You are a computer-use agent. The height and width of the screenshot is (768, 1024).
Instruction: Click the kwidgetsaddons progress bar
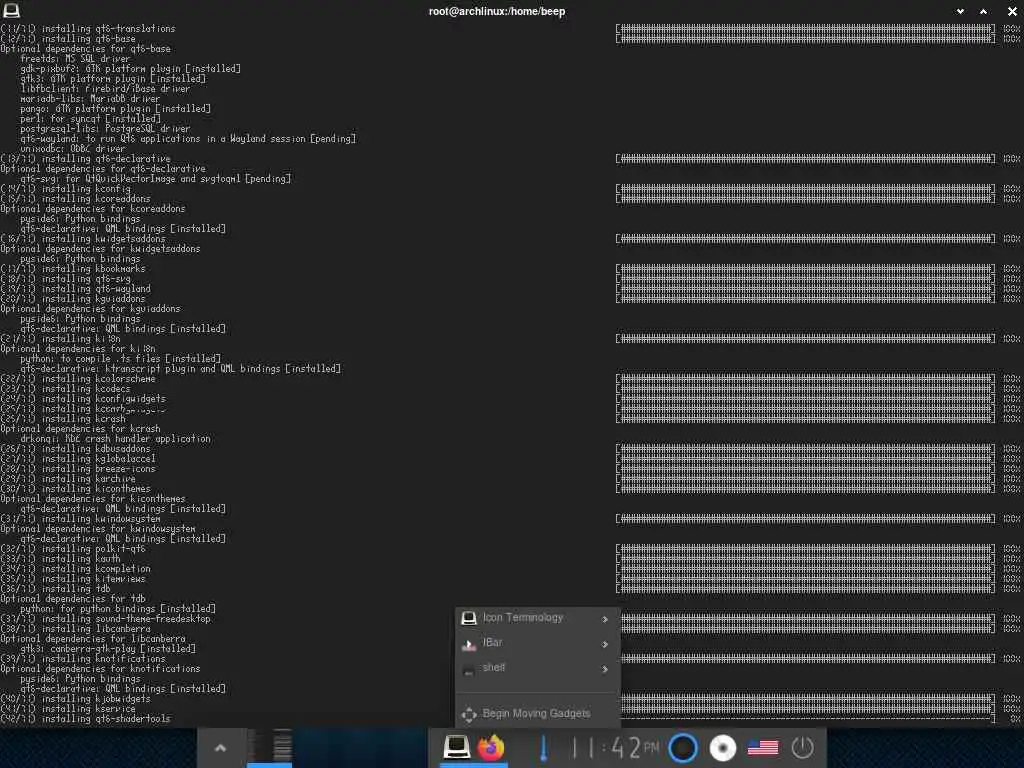[x=805, y=238]
